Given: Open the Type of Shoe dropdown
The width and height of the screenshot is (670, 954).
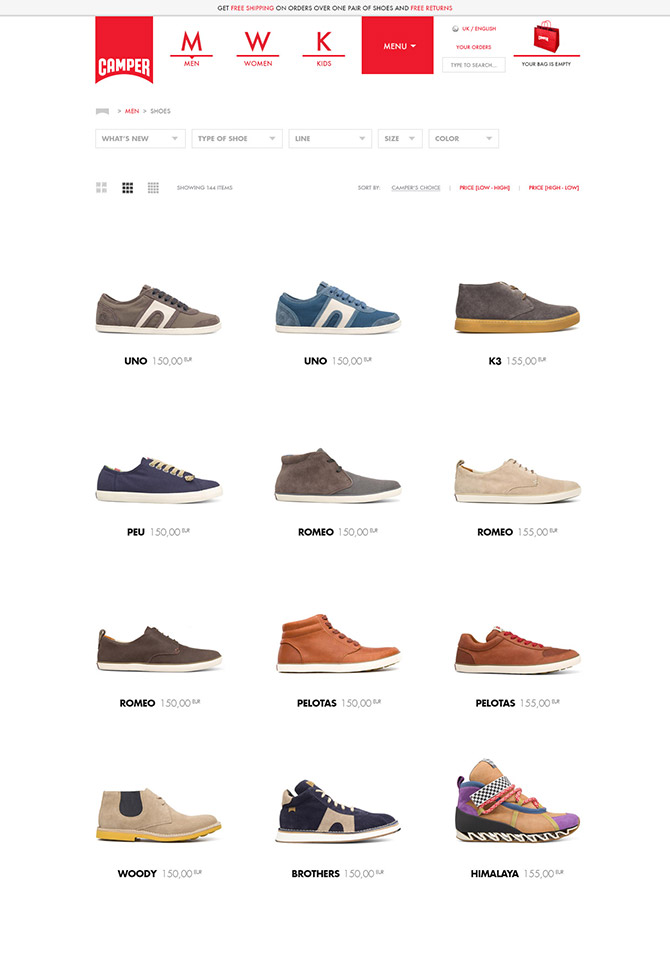Looking at the screenshot, I should 237,139.
